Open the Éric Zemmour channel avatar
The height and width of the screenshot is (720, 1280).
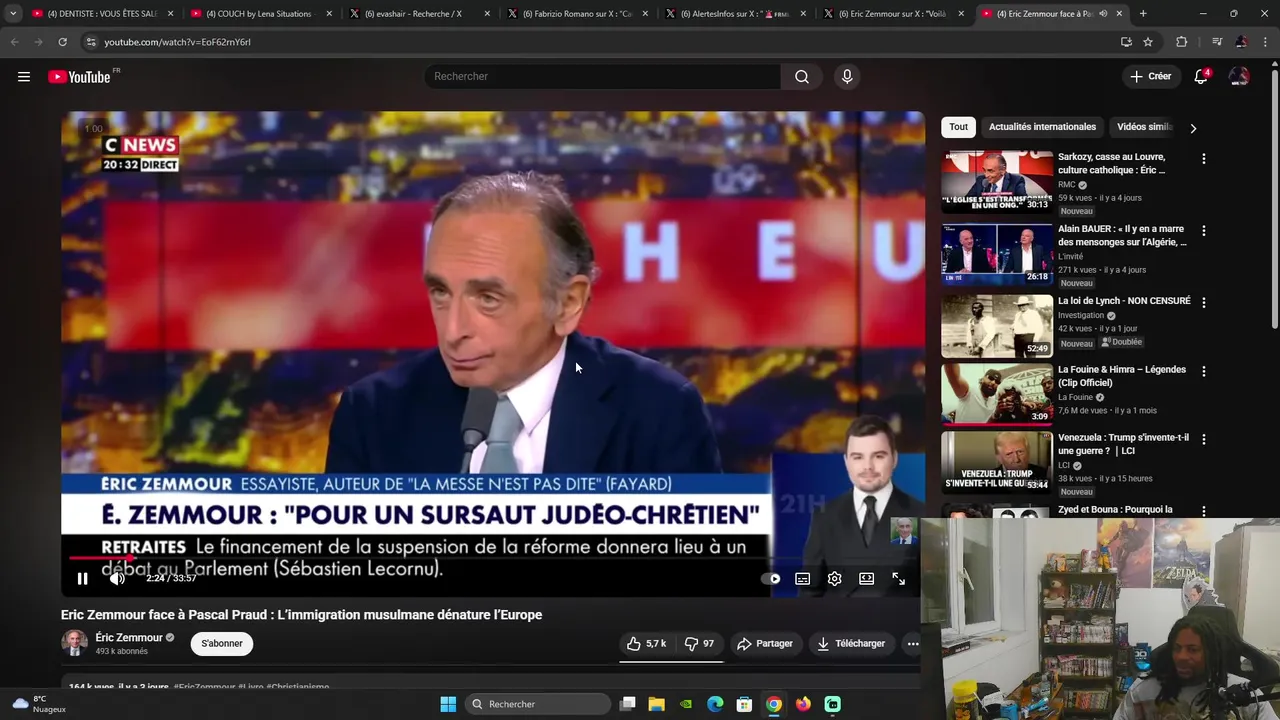[74, 643]
